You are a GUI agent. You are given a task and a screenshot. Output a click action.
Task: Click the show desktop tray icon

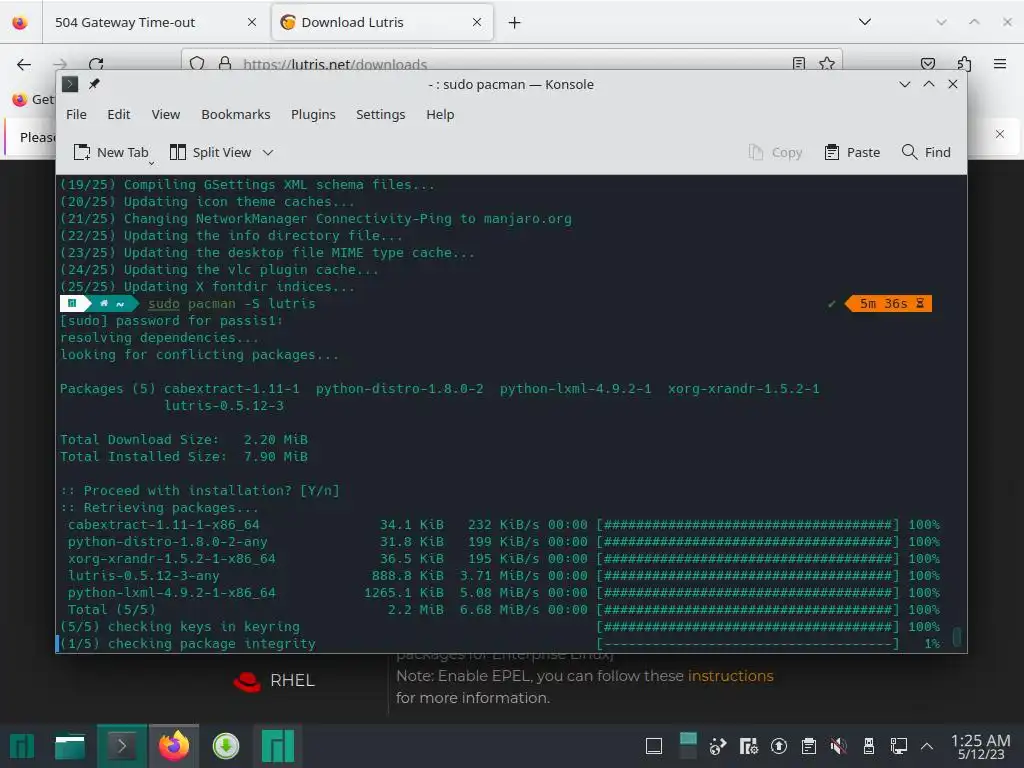[654, 746]
